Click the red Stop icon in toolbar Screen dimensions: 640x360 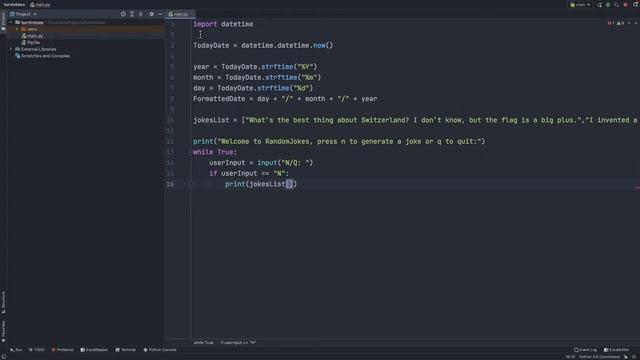[625, 4]
